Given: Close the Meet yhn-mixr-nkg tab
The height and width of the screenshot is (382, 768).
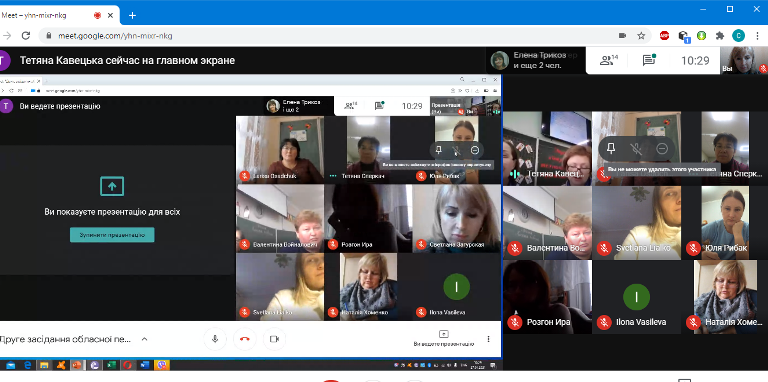Looking at the screenshot, I should tap(111, 15).
